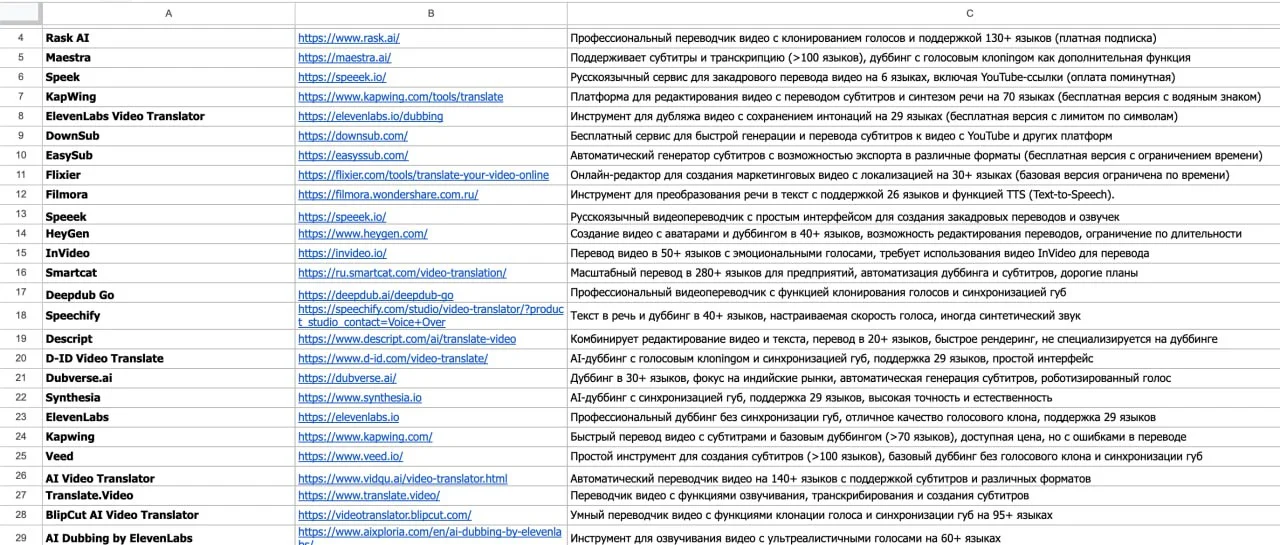
Task: Open the https://www.synthesia.io link
Action: coord(360,397)
